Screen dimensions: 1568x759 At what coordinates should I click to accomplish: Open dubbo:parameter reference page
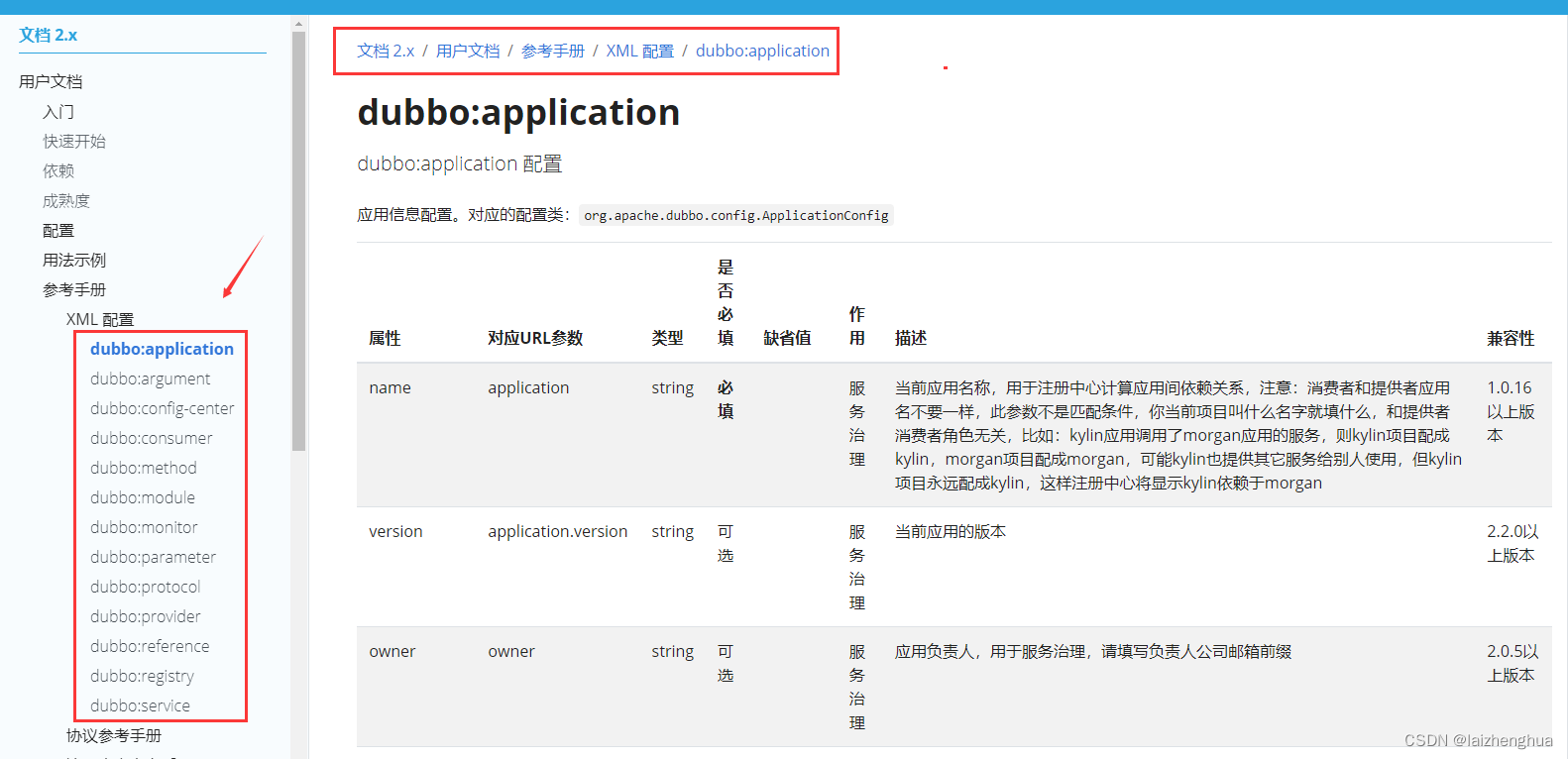coord(153,557)
